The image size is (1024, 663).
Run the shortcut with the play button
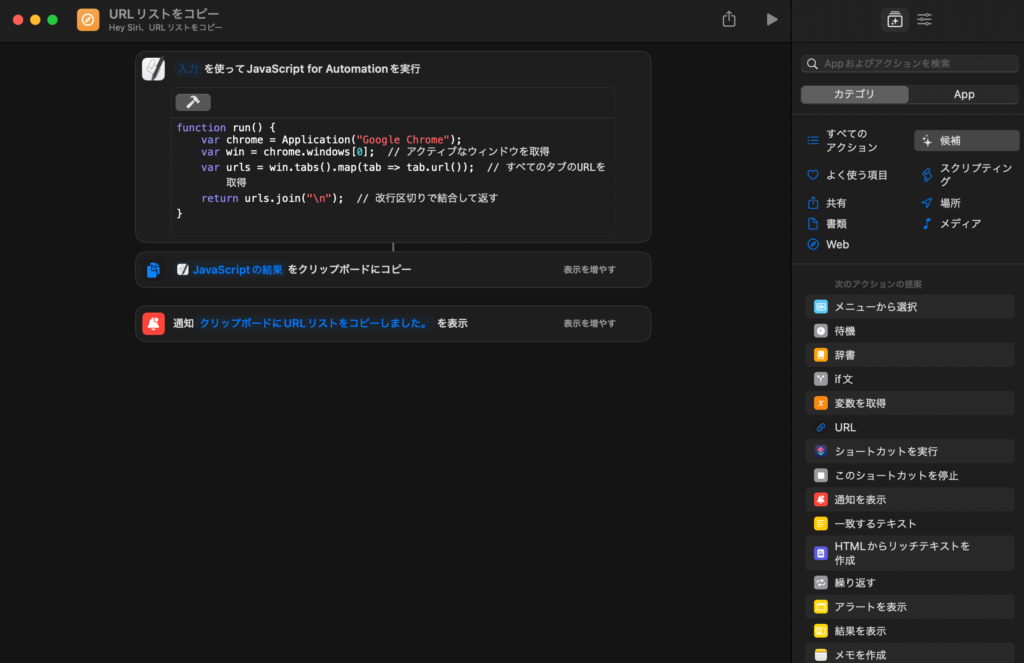(771, 19)
